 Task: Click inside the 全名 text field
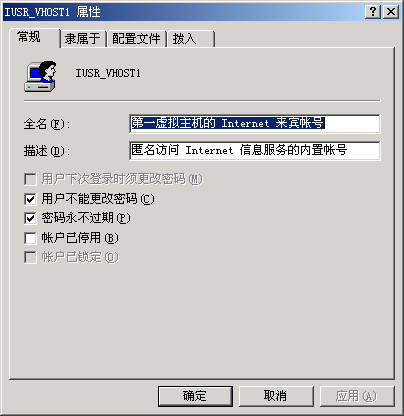point(255,124)
